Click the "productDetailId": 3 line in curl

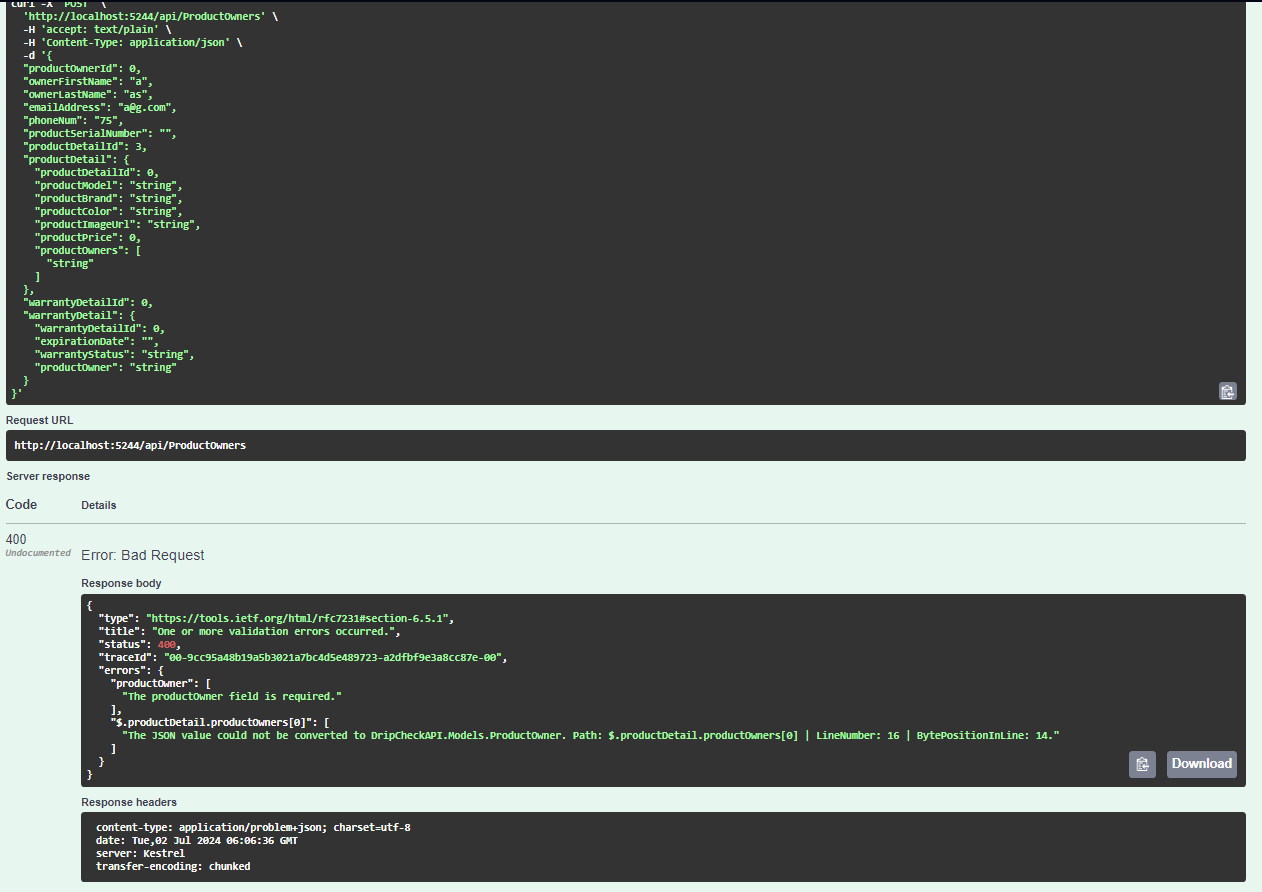85,146
